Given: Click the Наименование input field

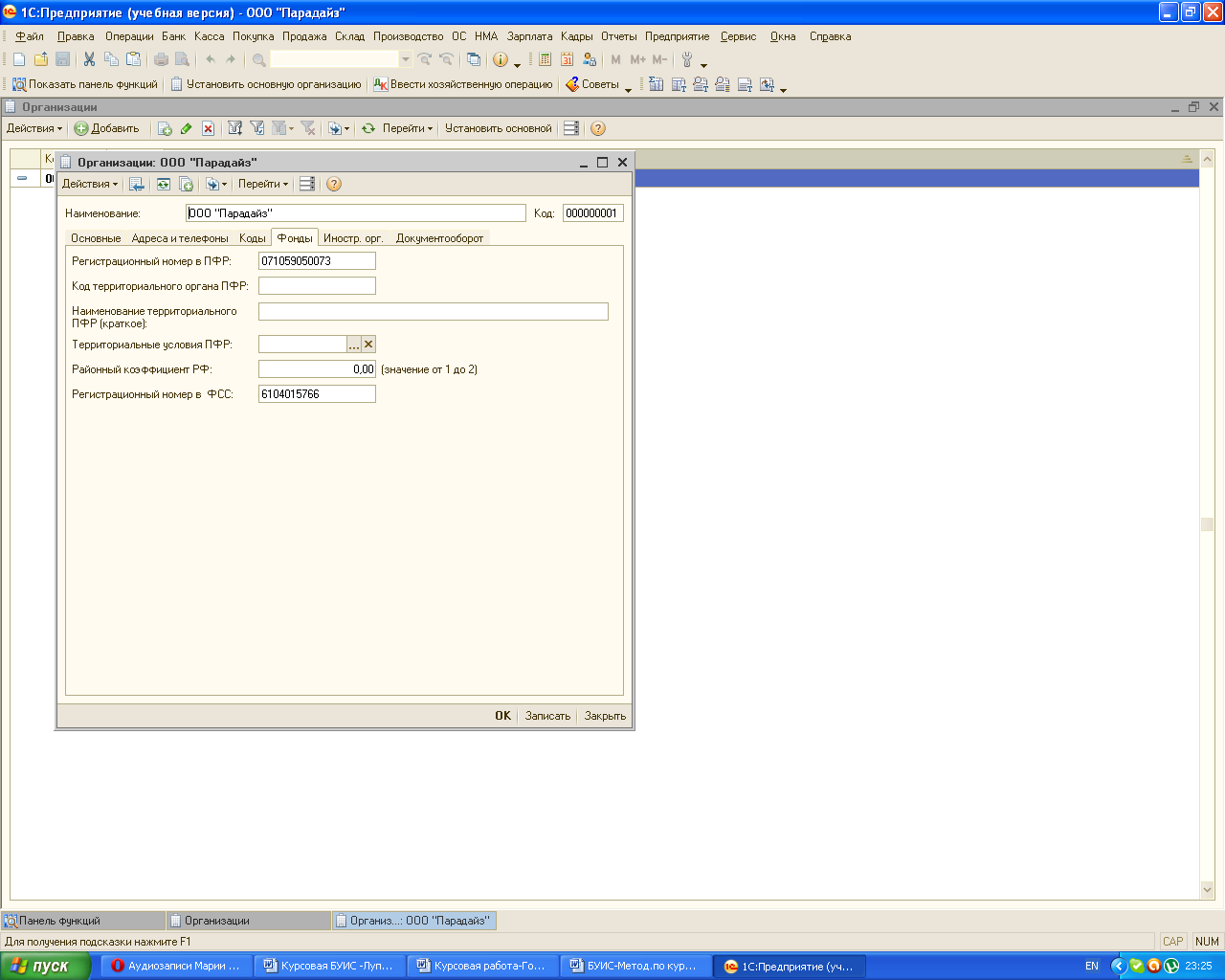Looking at the screenshot, I should pyautogui.click(x=356, y=213).
